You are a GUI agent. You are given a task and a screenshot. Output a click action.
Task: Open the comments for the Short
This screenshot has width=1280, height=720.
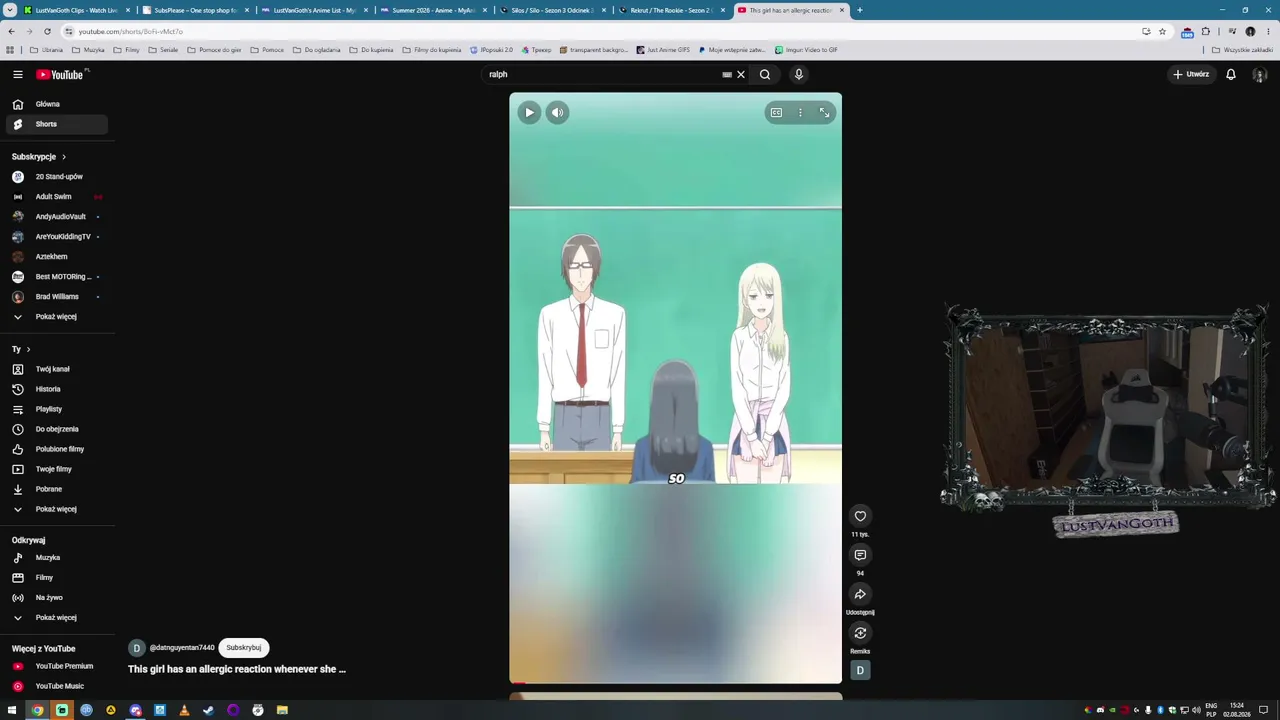[x=860, y=555]
